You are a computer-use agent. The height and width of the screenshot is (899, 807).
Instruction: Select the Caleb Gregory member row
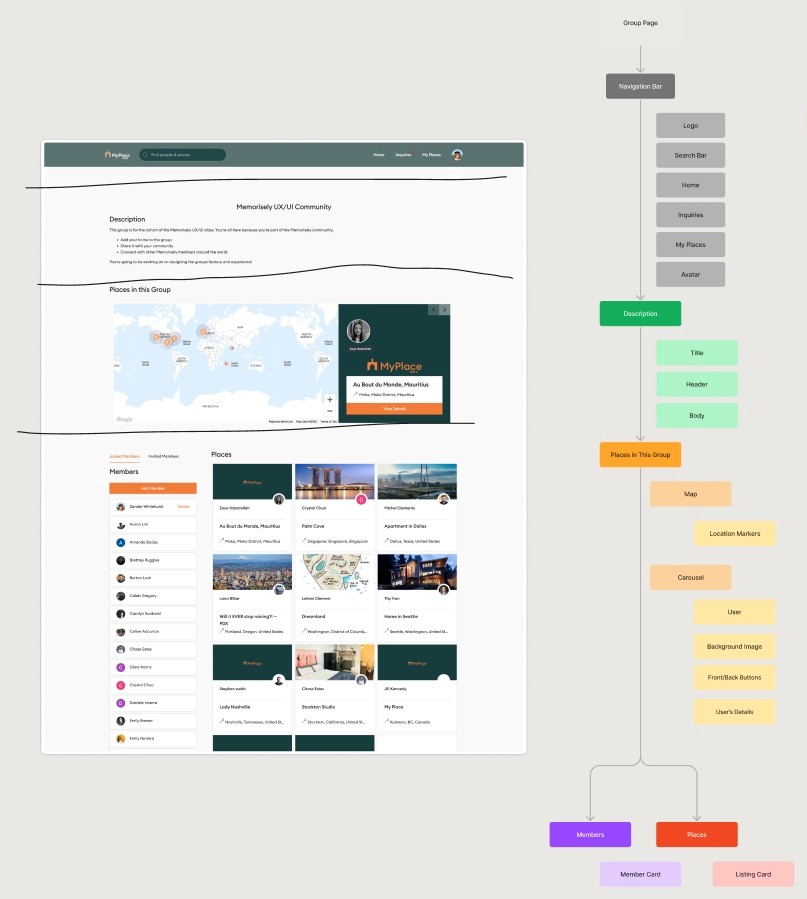click(153, 596)
